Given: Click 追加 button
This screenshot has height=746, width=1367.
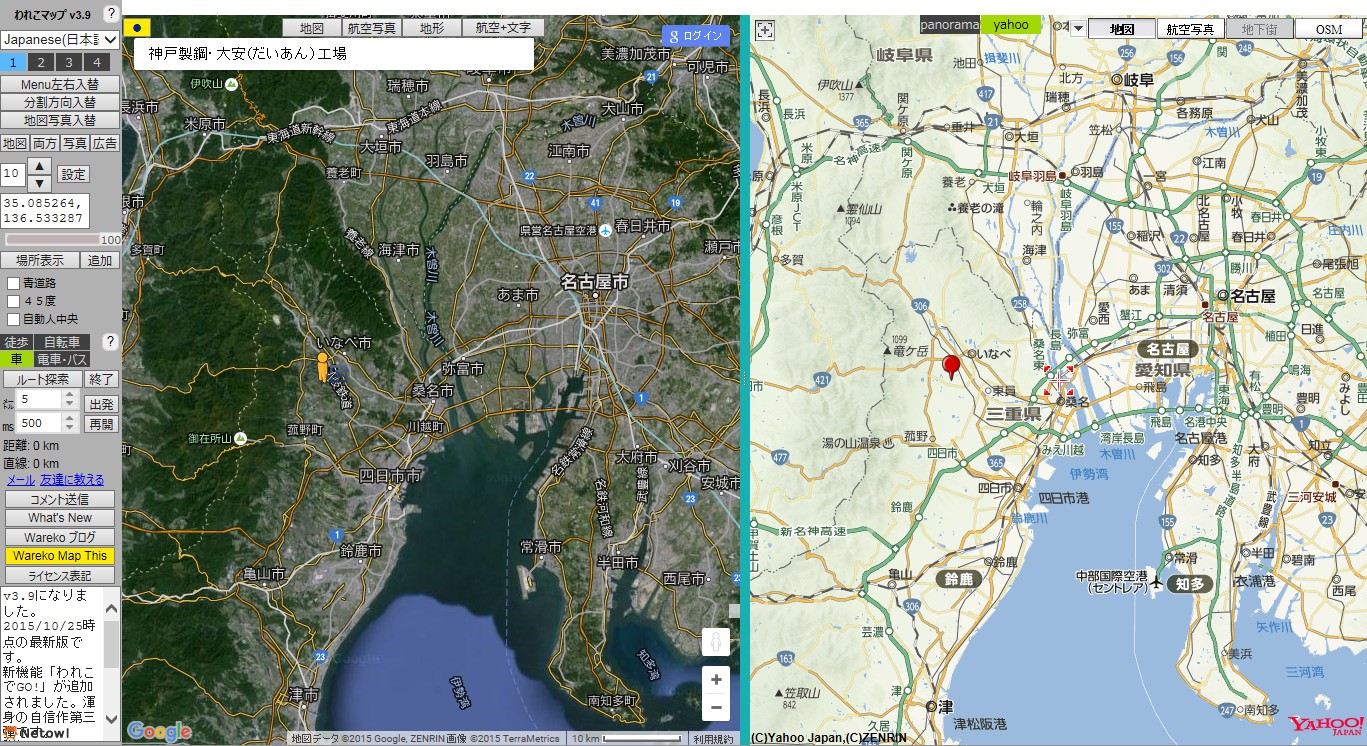Looking at the screenshot, I should (x=100, y=260).
